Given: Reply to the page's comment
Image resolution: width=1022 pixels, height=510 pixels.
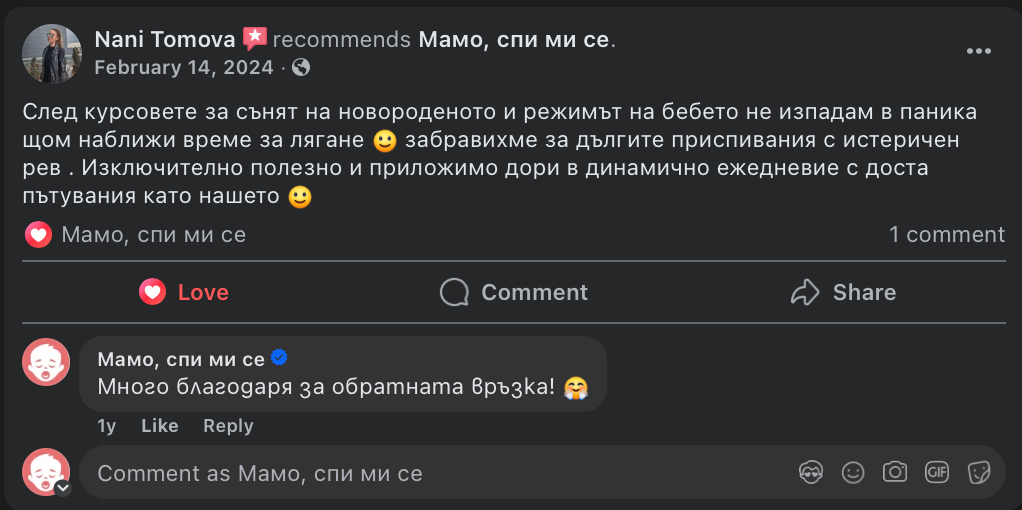Looking at the screenshot, I should pyautogui.click(x=228, y=426).
